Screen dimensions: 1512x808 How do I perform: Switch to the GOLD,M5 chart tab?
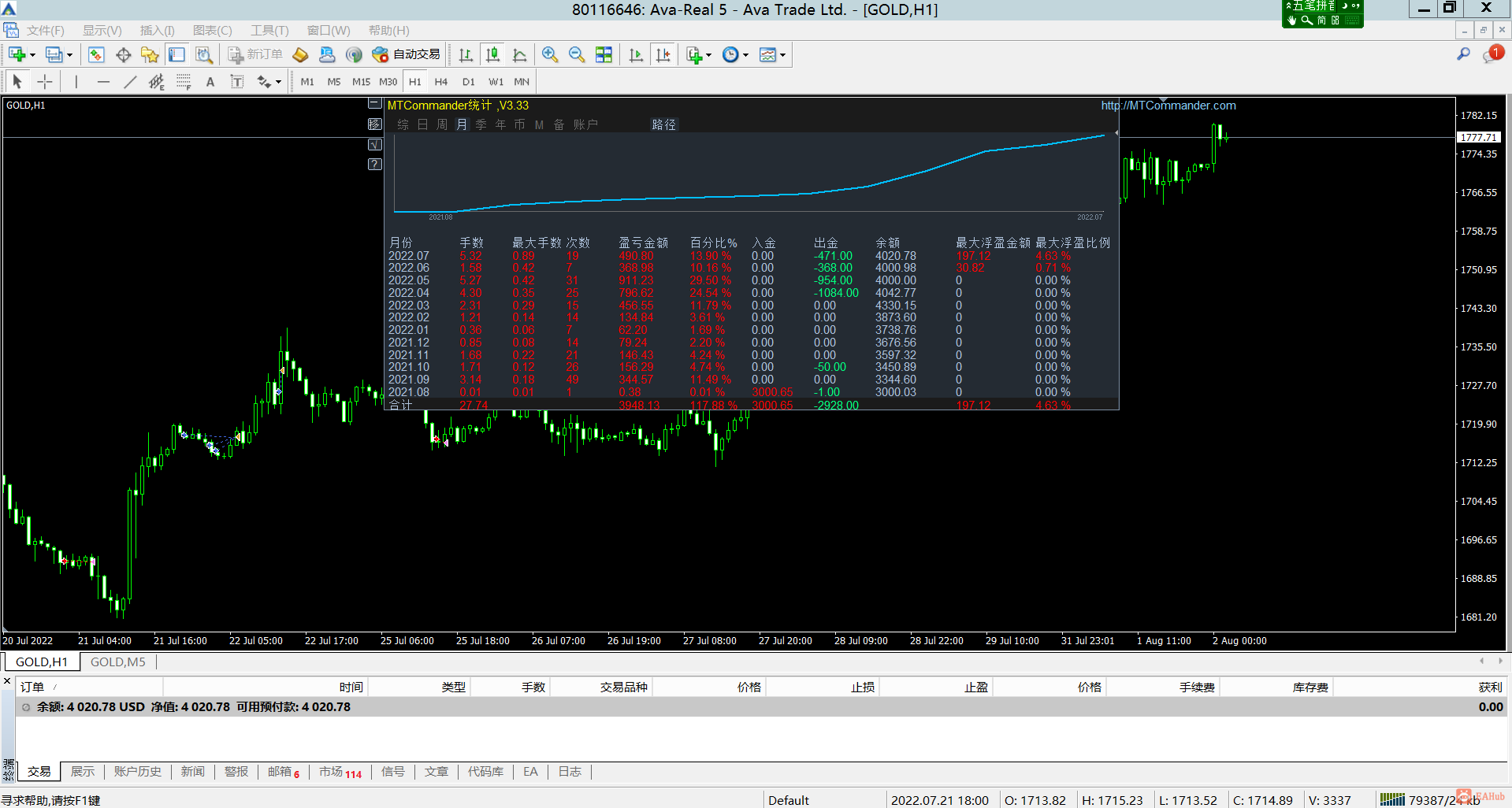(117, 662)
